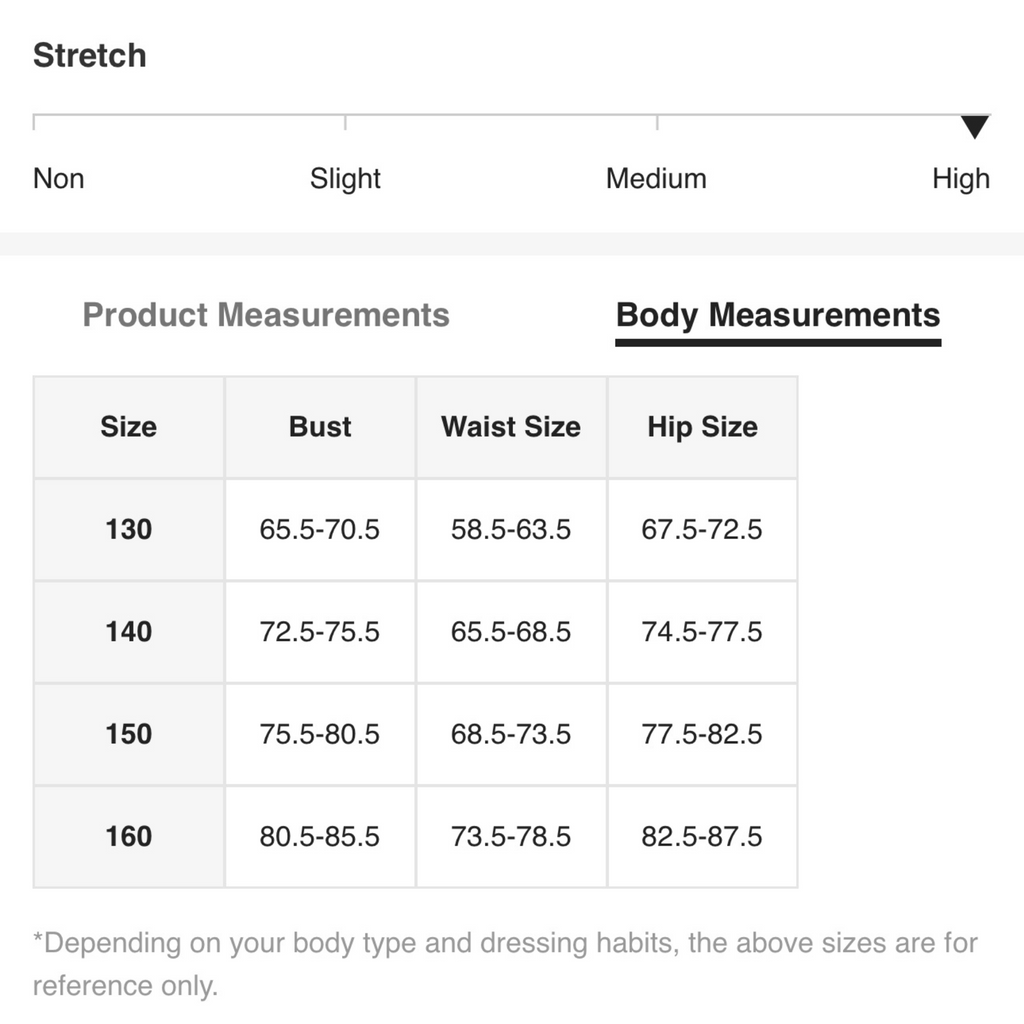Click the High stretch label
Viewport: 1024px width, 1024px height.
[x=960, y=179]
